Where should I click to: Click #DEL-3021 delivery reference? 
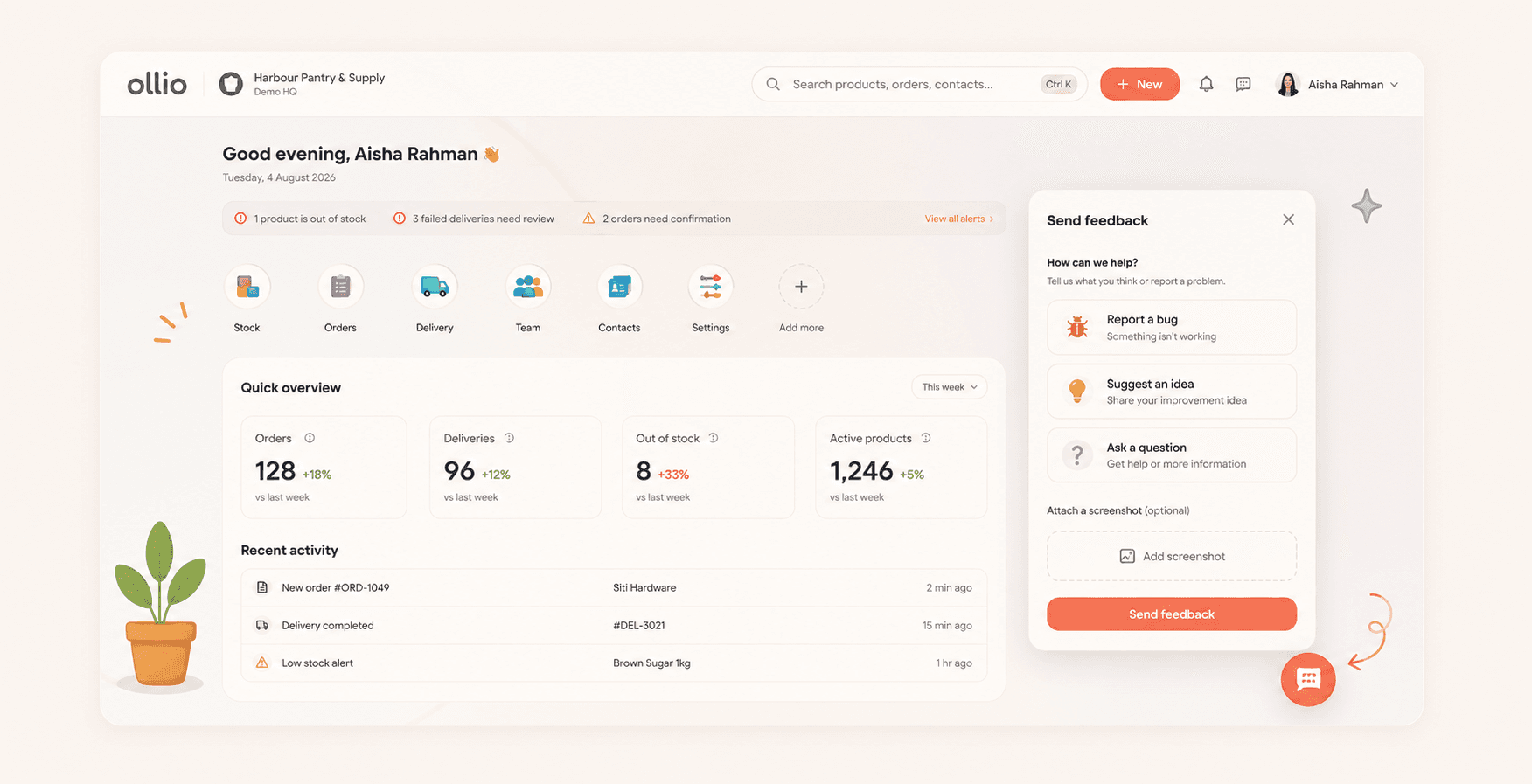coord(639,625)
